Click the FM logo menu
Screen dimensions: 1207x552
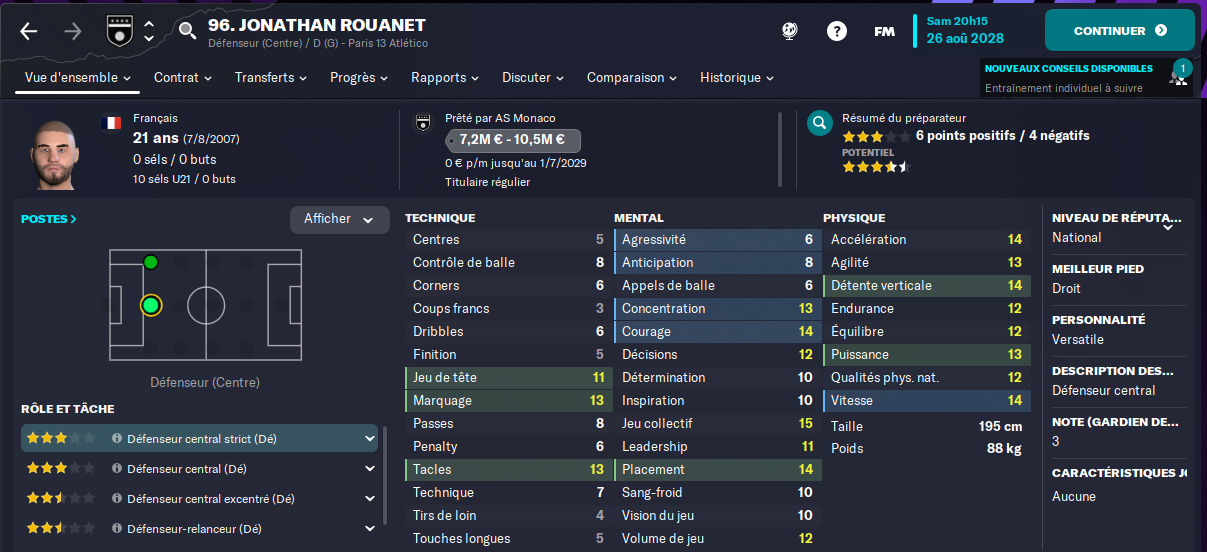884,31
